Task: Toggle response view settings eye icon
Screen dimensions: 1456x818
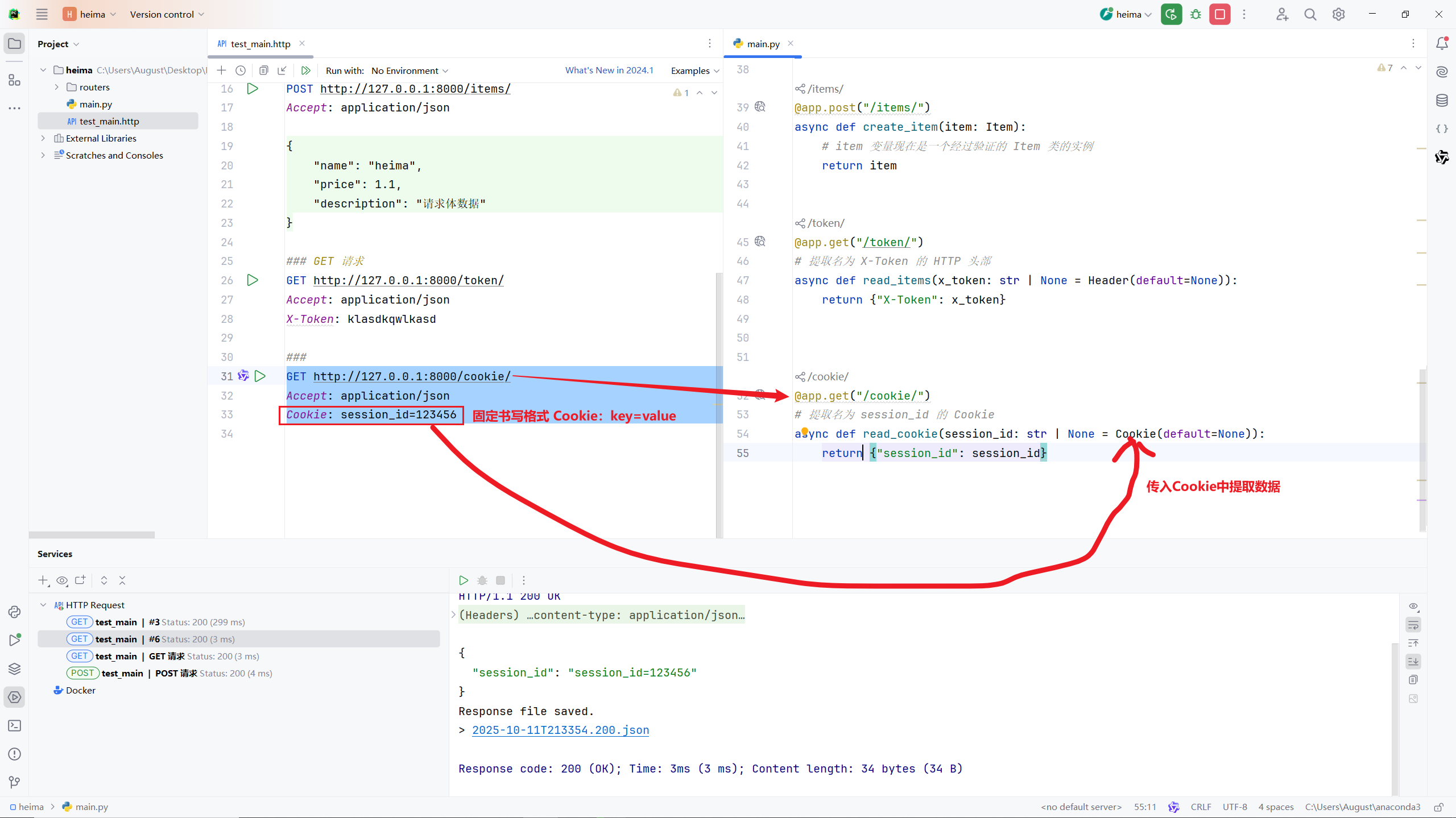Action: pyautogui.click(x=1413, y=607)
